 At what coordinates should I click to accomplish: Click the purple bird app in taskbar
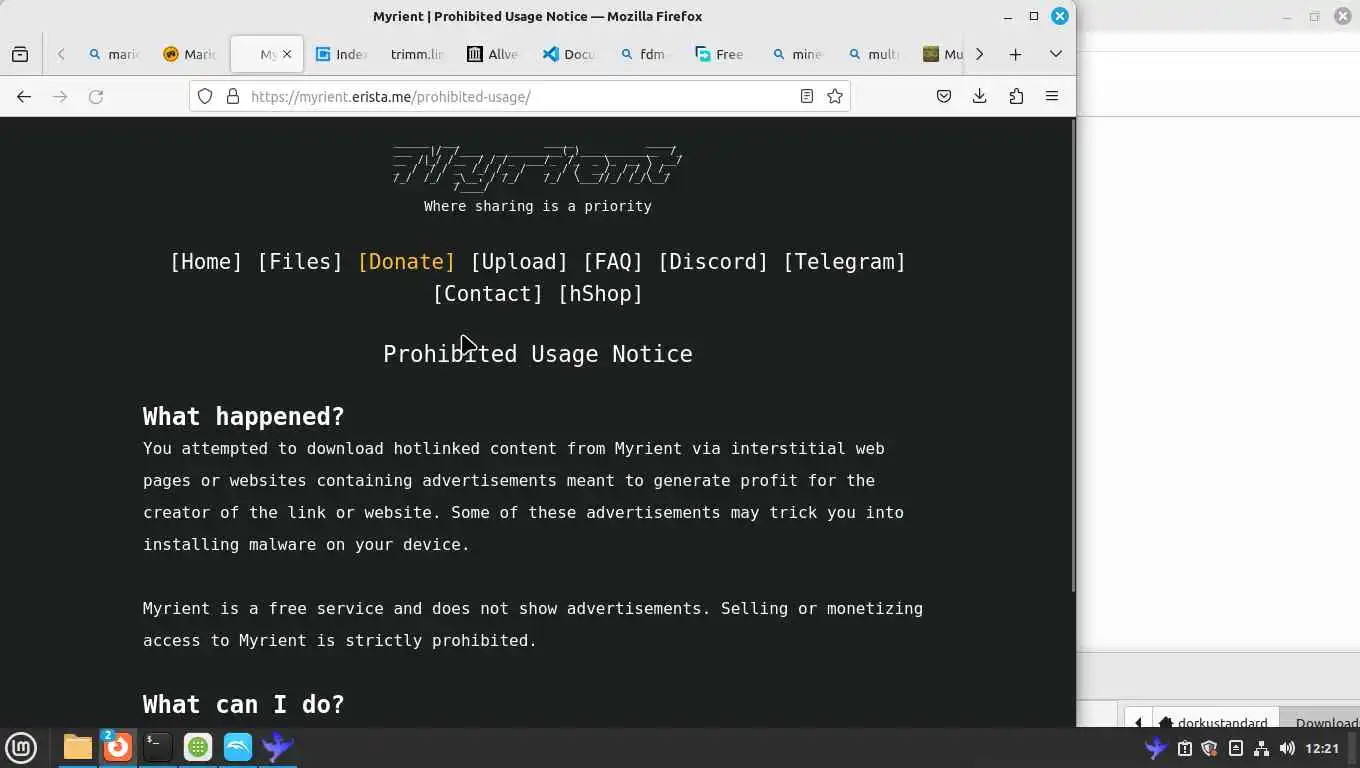pyautogui.click(x=278, y=747)
